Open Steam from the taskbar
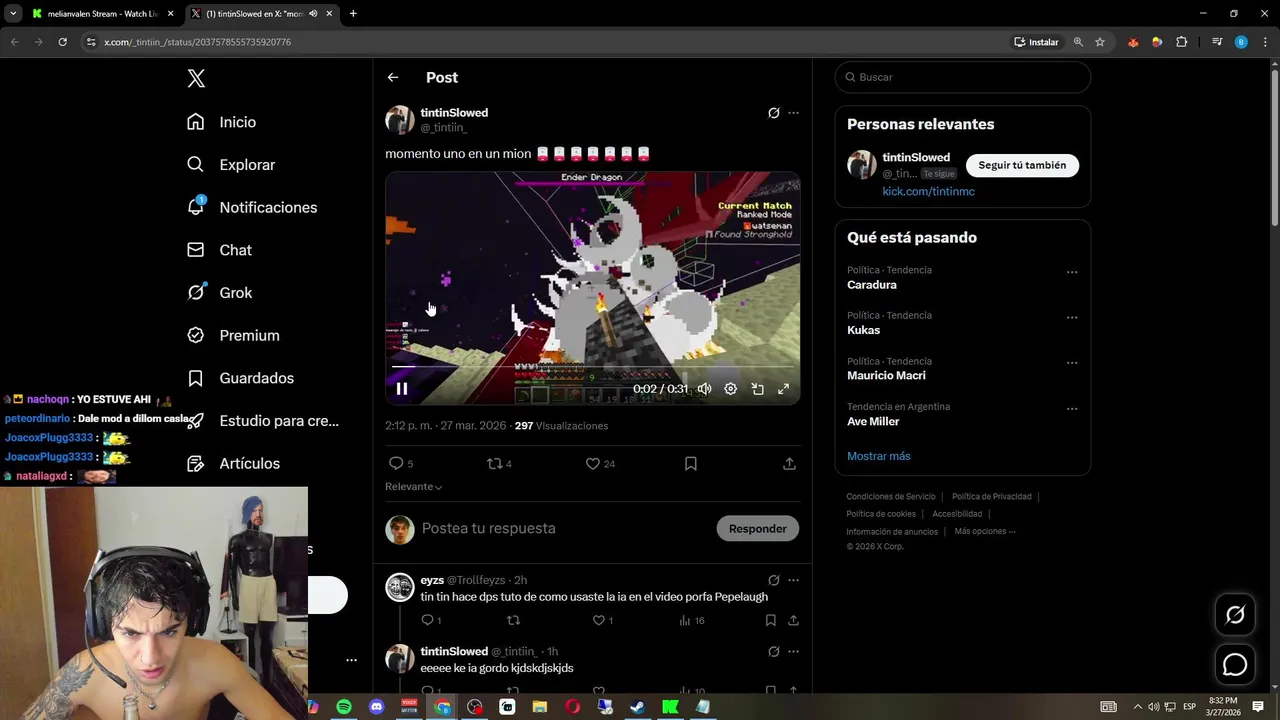Viewport: 1280px width, 720px height. [x=637, y=707]
